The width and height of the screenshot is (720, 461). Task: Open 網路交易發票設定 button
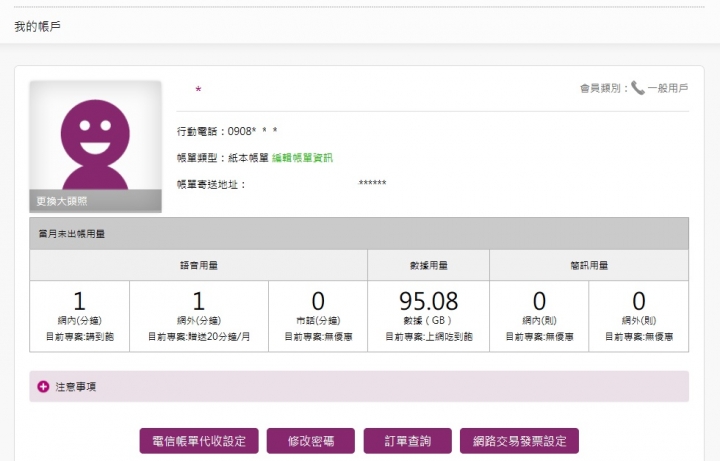click(x=519, y=441)
